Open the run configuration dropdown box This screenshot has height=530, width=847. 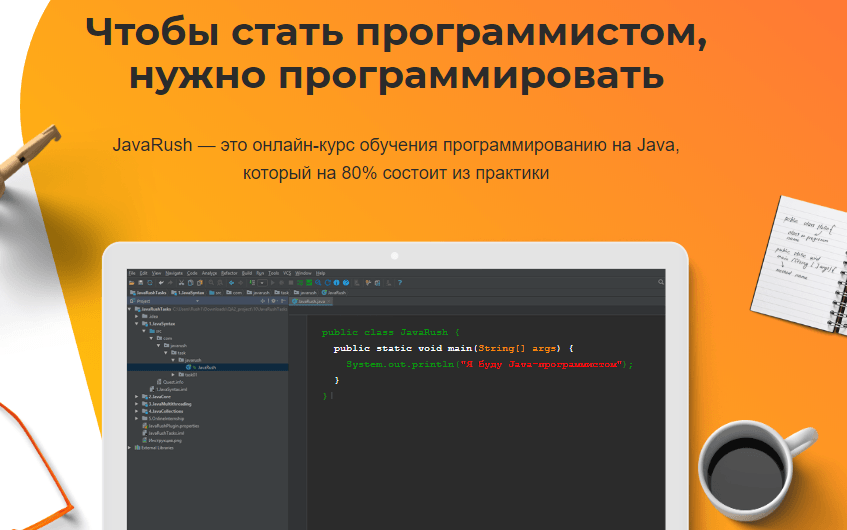[x=262, y=283]
